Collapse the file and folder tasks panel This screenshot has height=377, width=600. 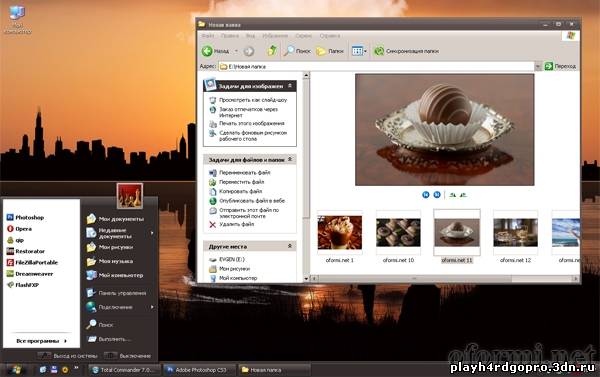[290, 159]
